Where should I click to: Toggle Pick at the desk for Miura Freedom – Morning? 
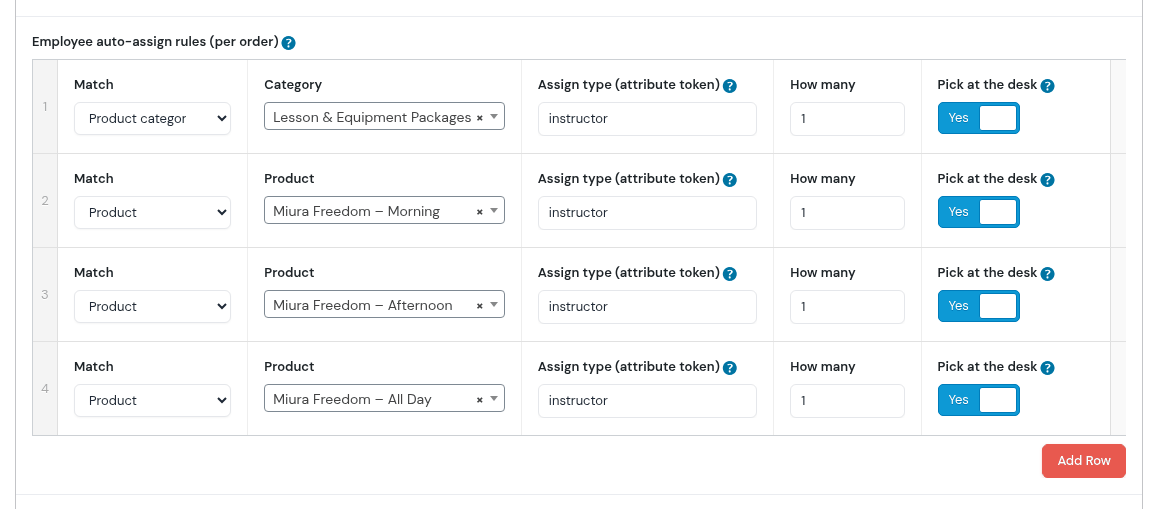tap(979, 212)
